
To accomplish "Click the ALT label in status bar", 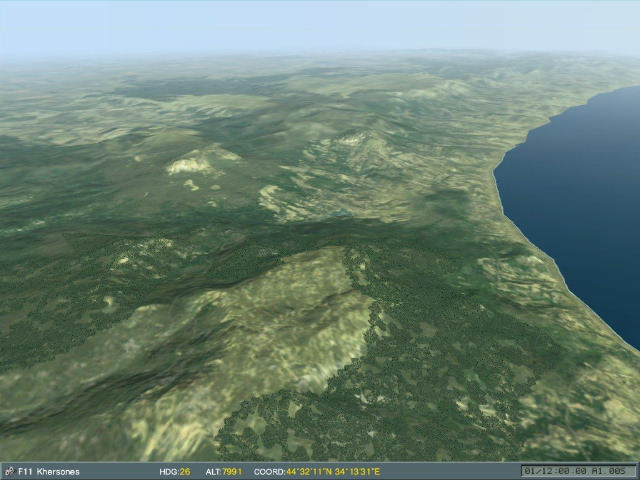I will point(212,471).
